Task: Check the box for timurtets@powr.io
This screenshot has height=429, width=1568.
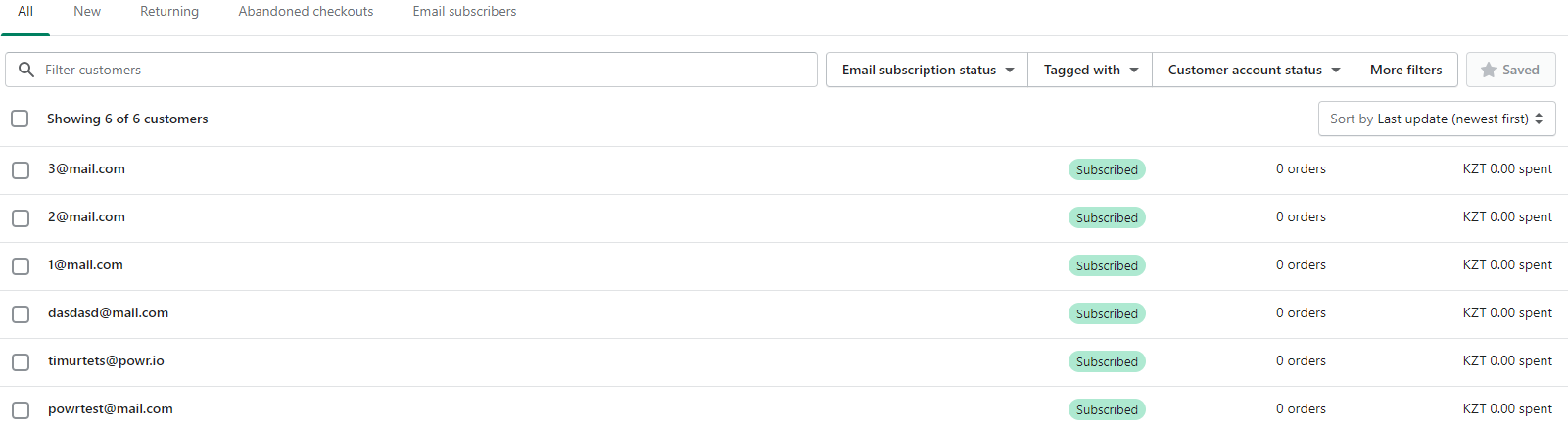Action: pos(21,361)
